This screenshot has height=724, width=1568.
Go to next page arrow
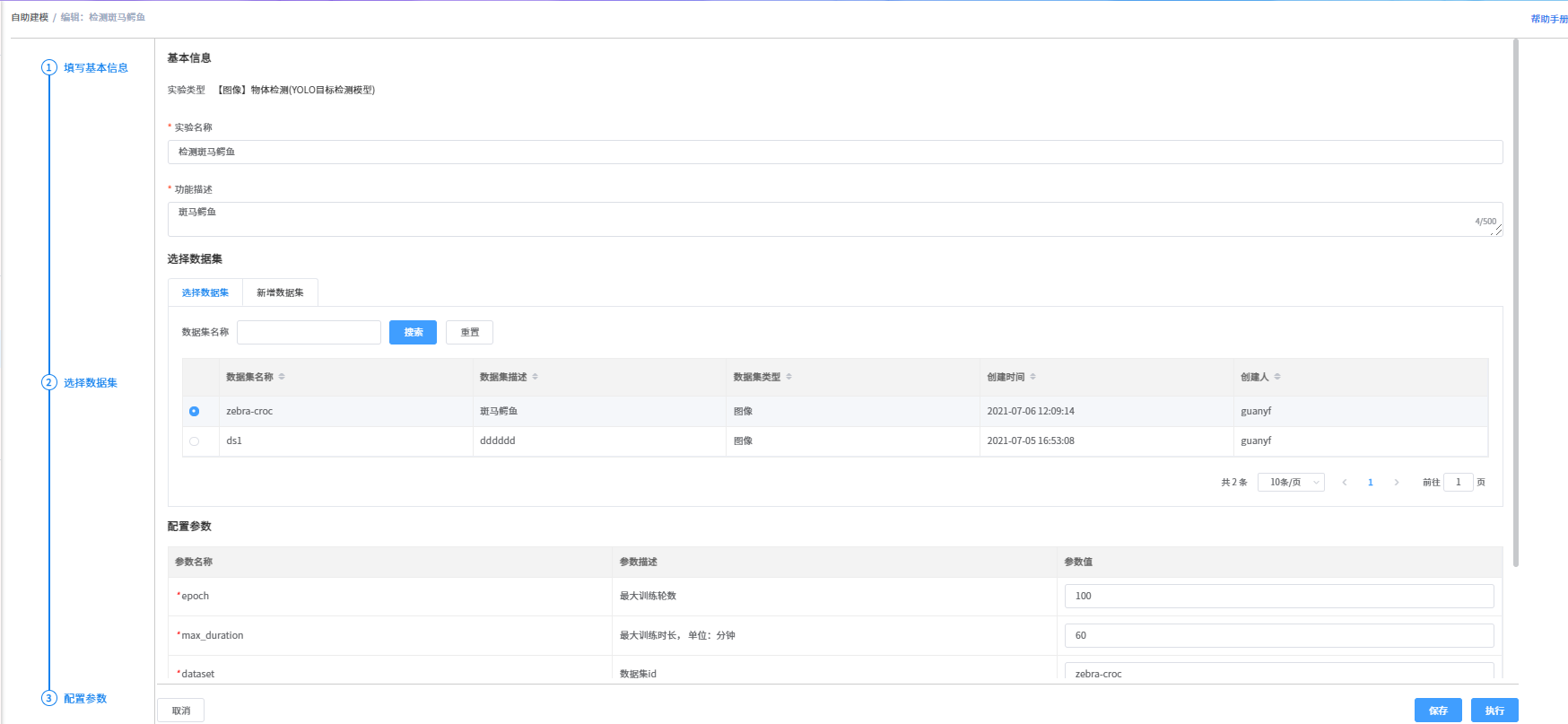tap(1397, 483)
